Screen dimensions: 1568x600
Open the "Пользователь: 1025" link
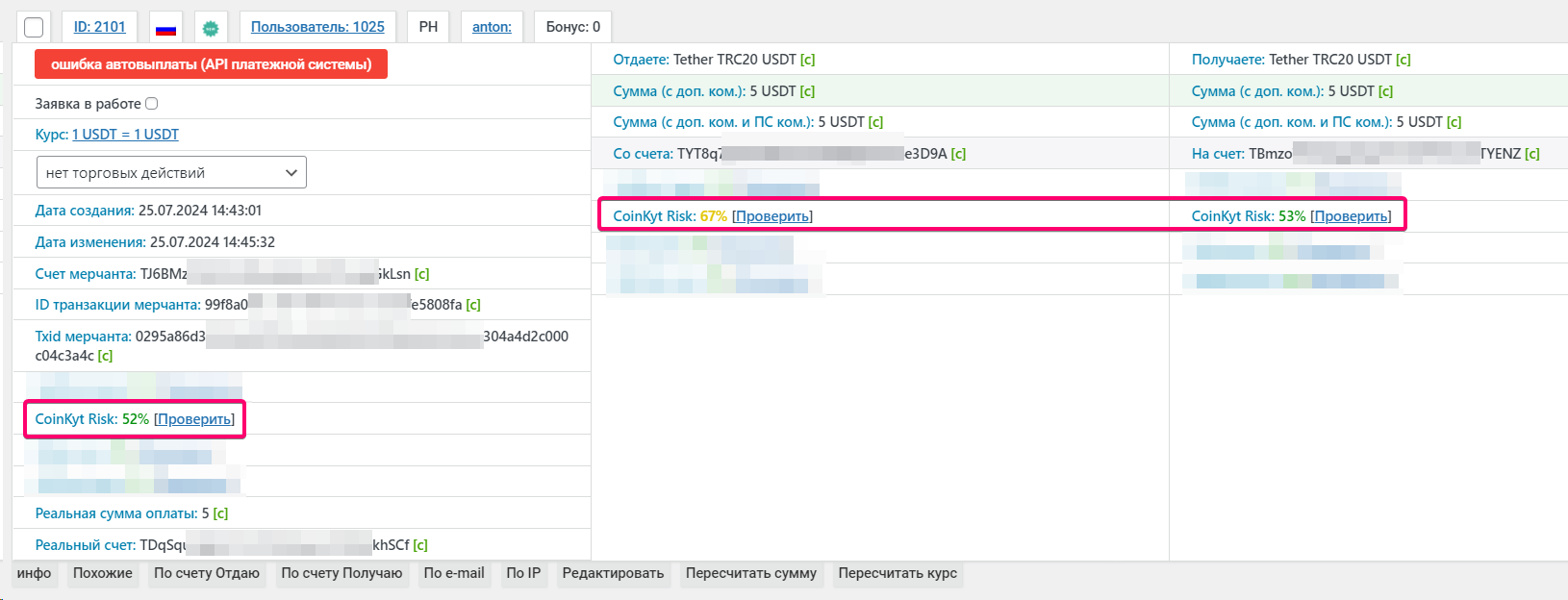(x=317, y=27)
